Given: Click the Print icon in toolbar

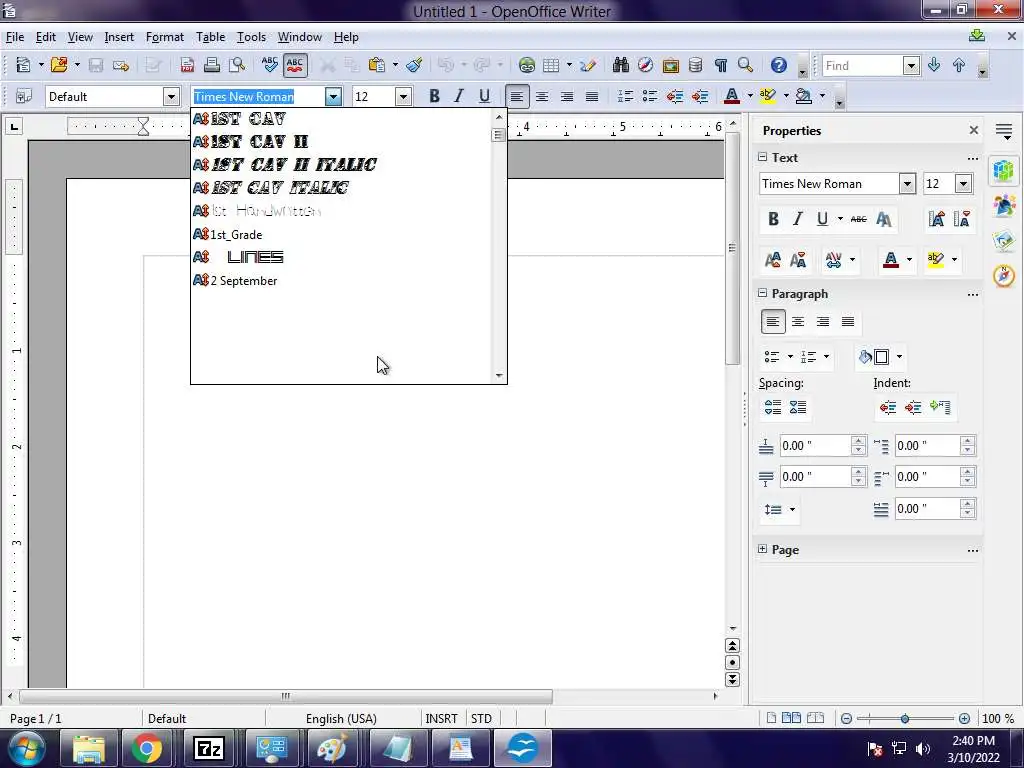Looking at the screenshot, I should pyautogui.click(x=212, y=65).
